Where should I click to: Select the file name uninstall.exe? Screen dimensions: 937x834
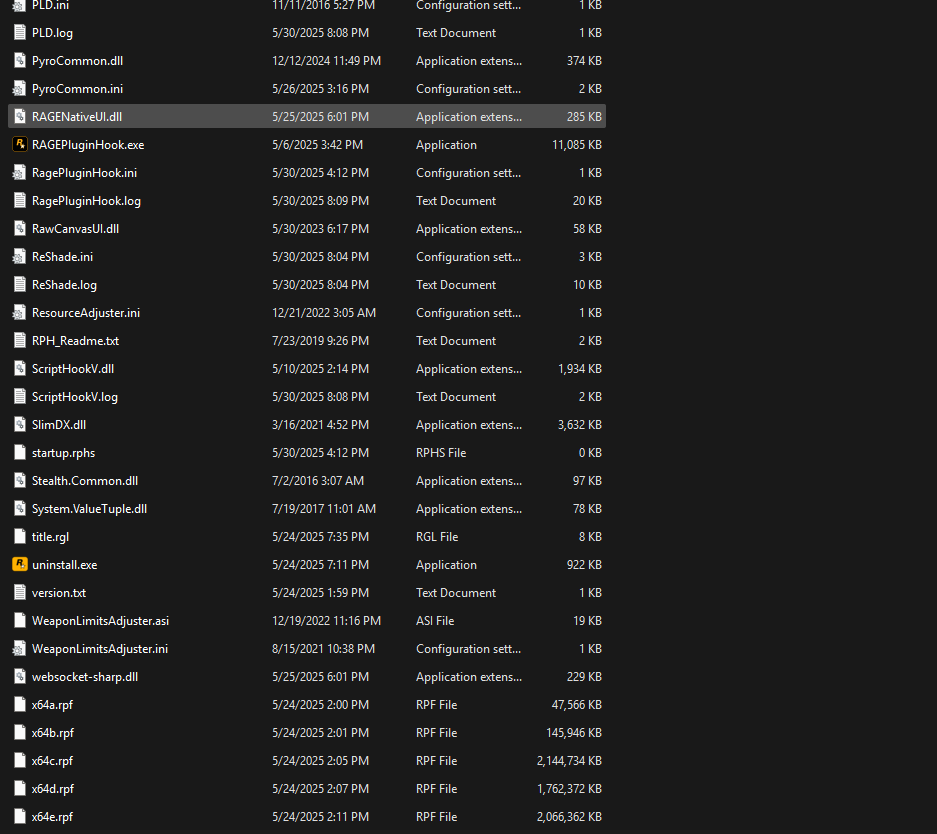tap(65, 565)
